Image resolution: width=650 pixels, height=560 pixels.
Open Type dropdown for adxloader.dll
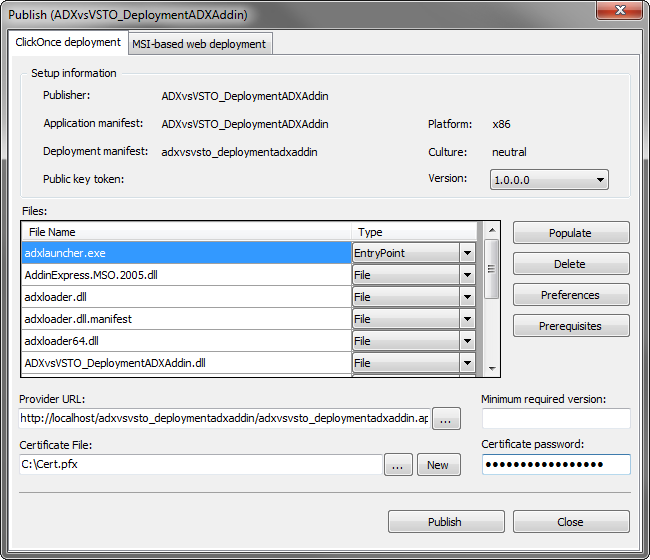point(467,297)
